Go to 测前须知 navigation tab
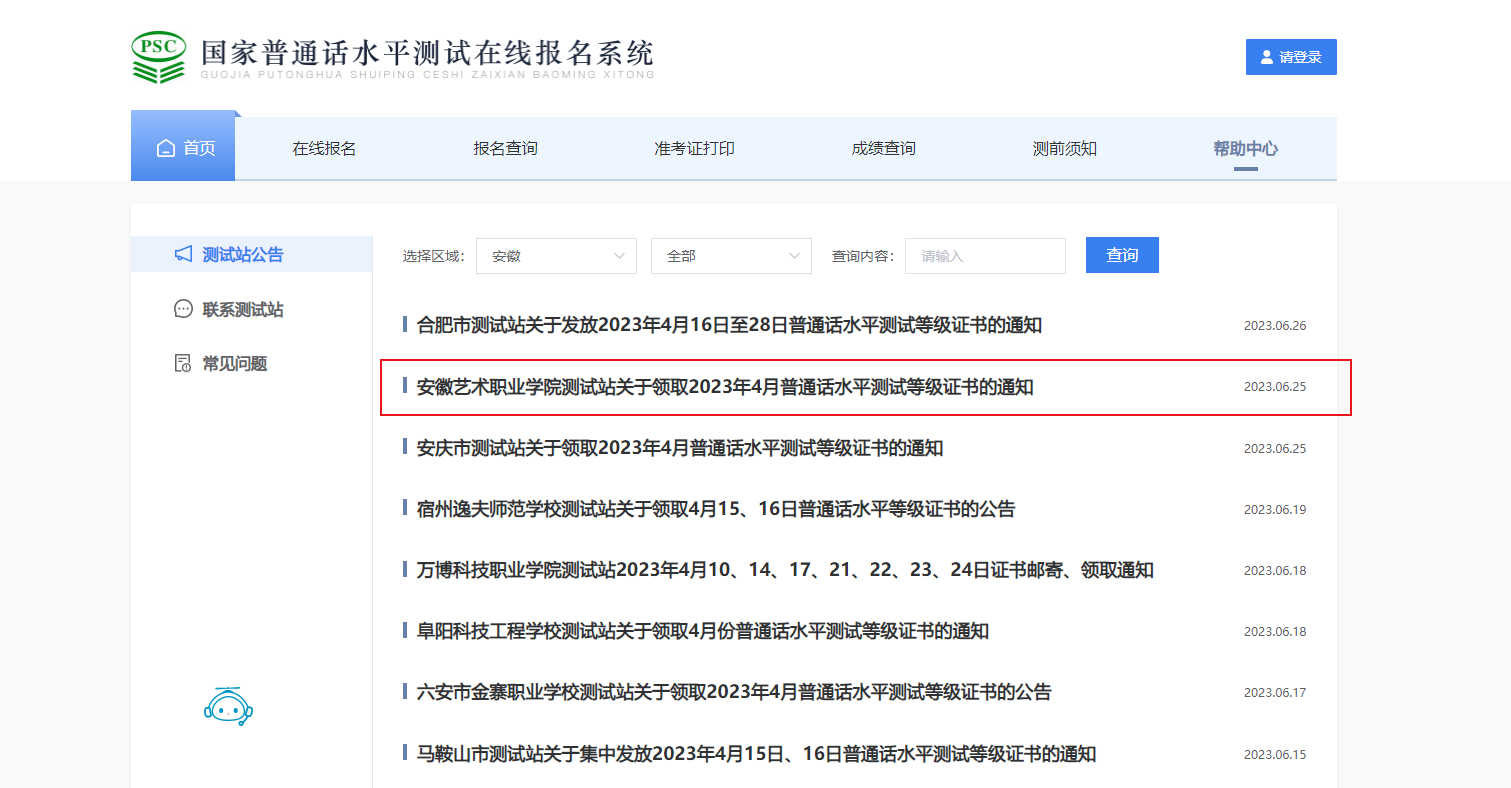The height and width of the screenshot is (788, 1511). (x=1064, y=148)
